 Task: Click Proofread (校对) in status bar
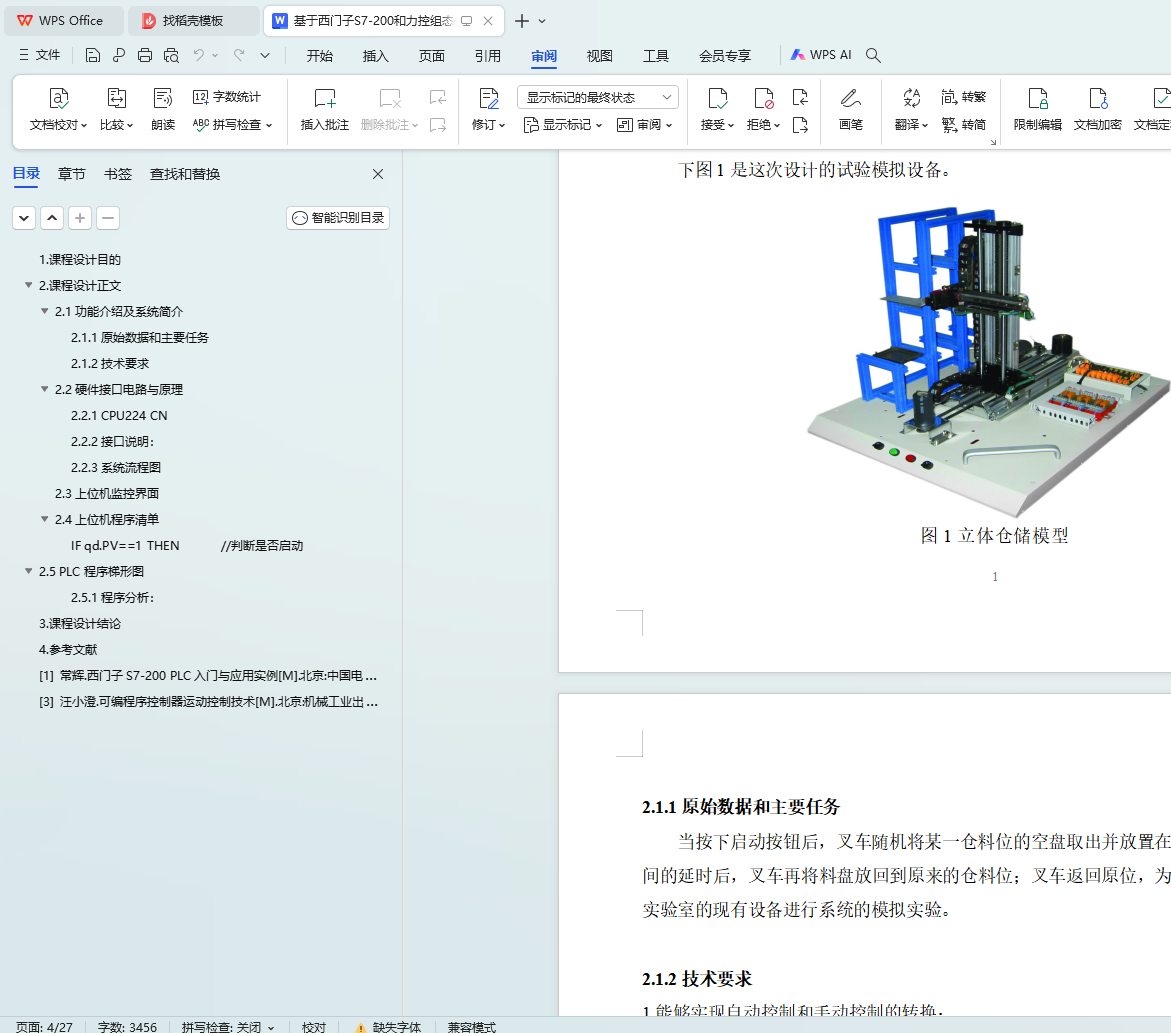tap(314, 1027)
